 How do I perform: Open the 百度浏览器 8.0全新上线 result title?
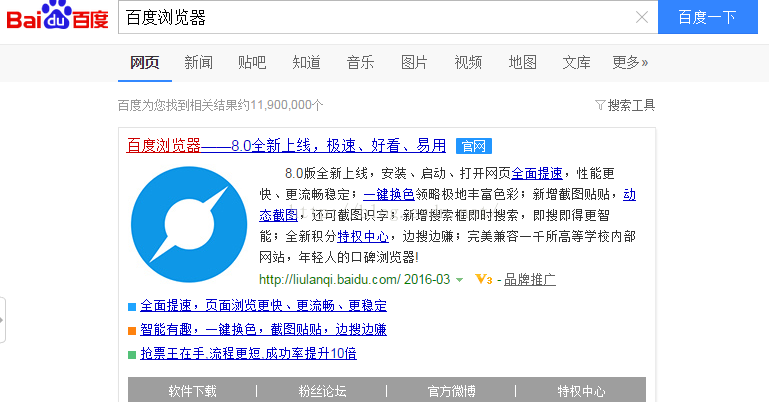click(286, 146)
